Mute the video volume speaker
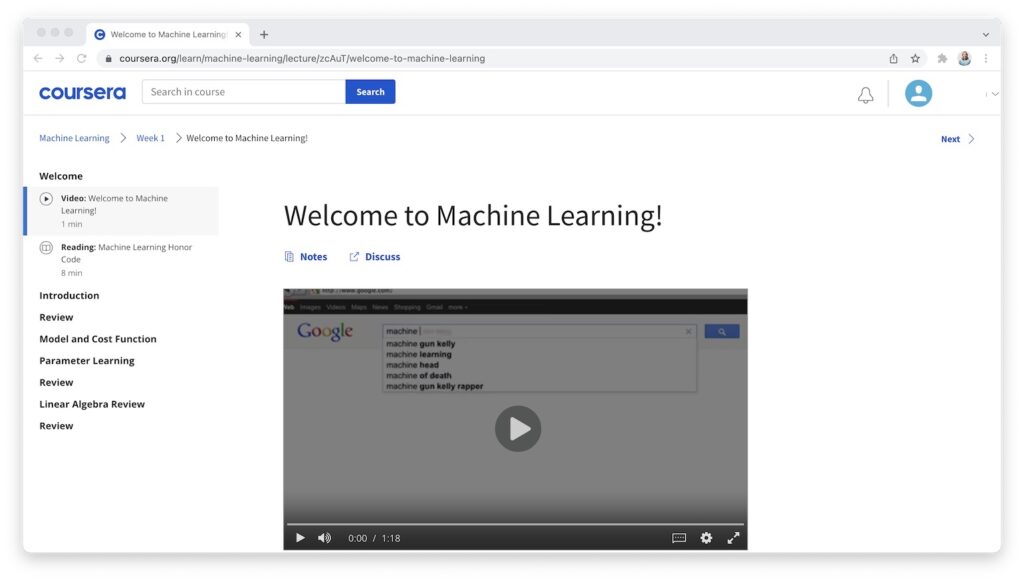1024x581 pixels. point(325,538)
